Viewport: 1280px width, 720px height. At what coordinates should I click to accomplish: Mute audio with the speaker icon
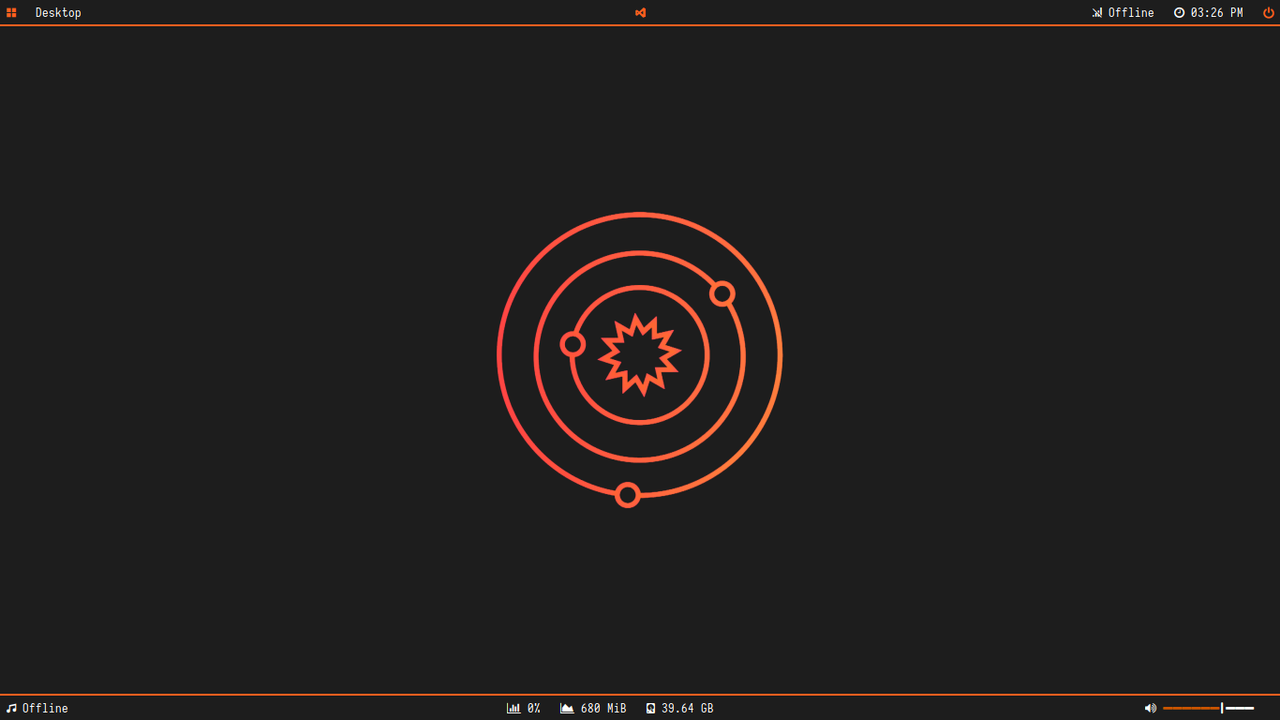[x=1150, y=708]
